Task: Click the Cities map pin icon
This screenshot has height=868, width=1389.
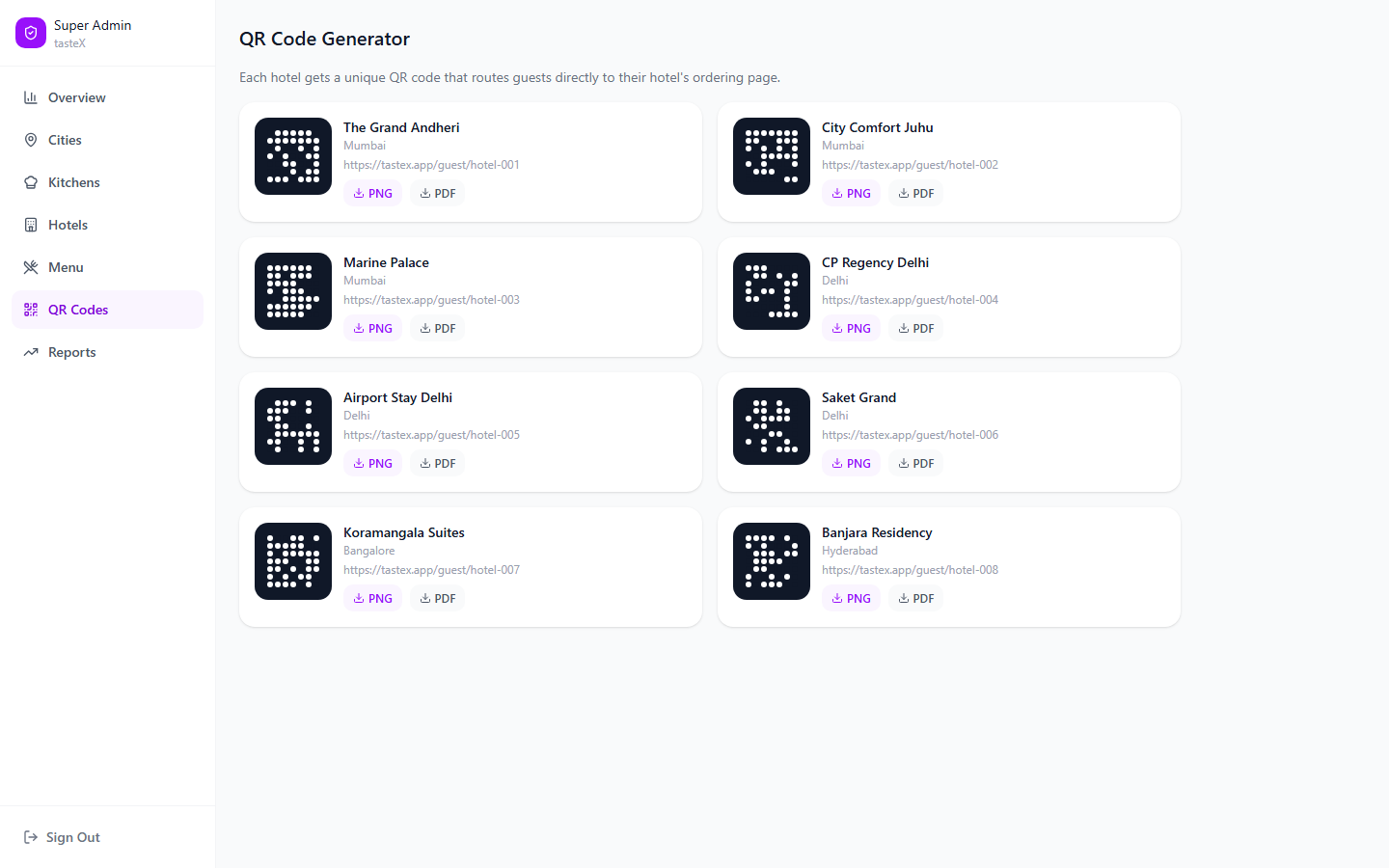Action: pos(31,140)
